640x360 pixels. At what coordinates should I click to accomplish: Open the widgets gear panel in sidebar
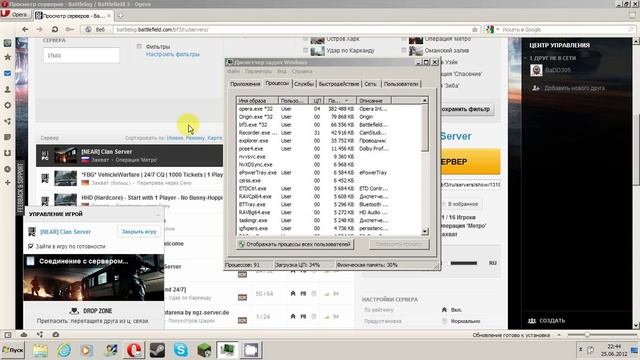7,105
